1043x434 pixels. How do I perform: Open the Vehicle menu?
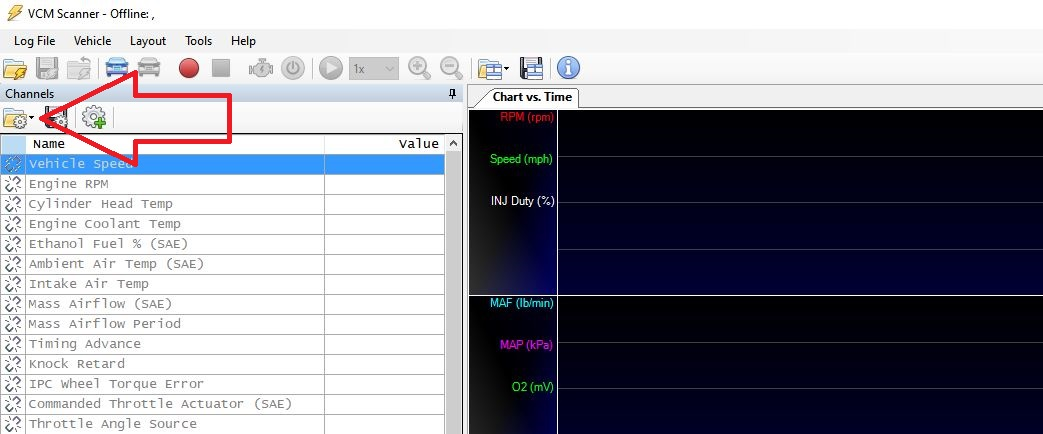point(93,41)
